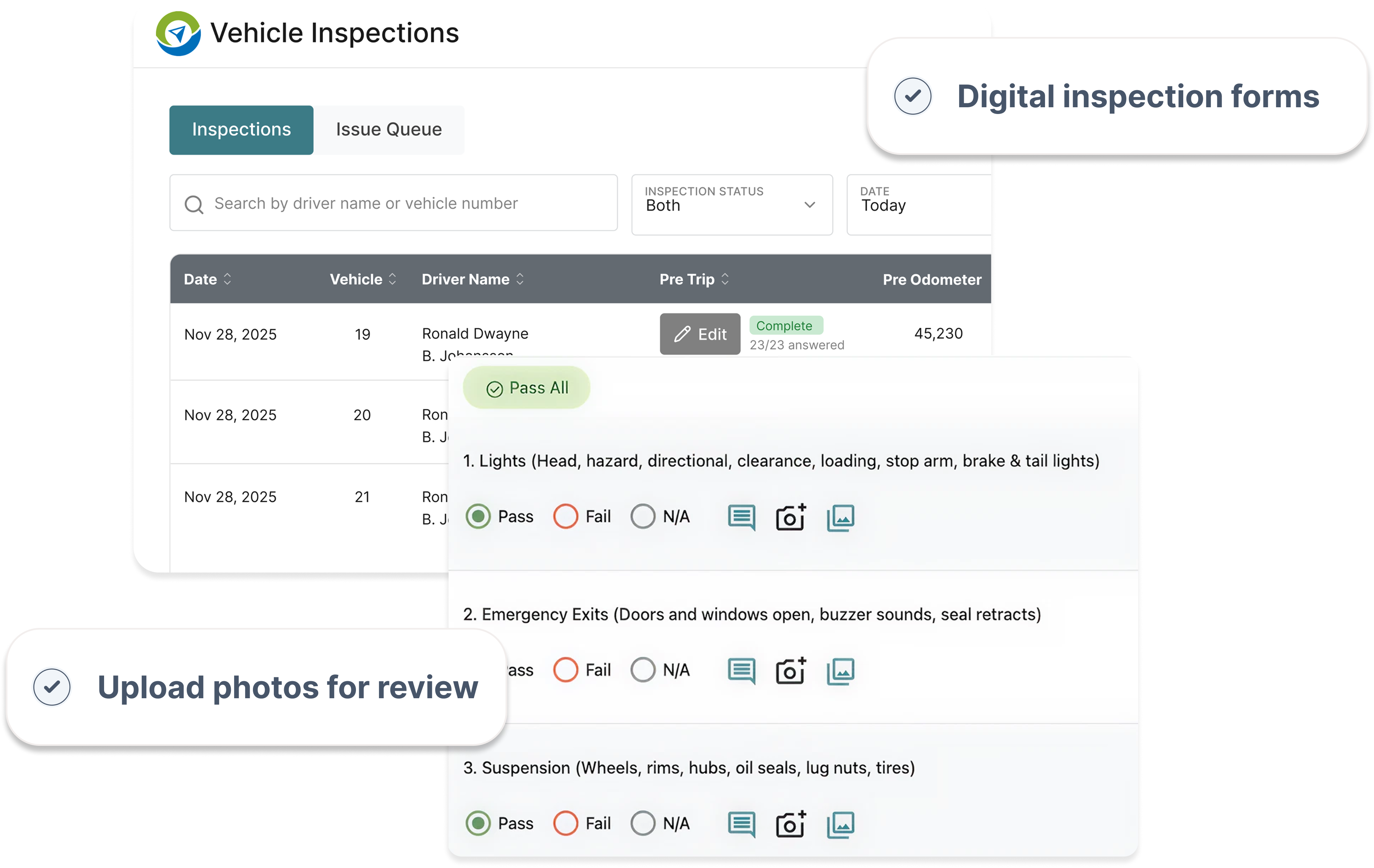Take a photo for the Lights inspection item

click(790, 517)
